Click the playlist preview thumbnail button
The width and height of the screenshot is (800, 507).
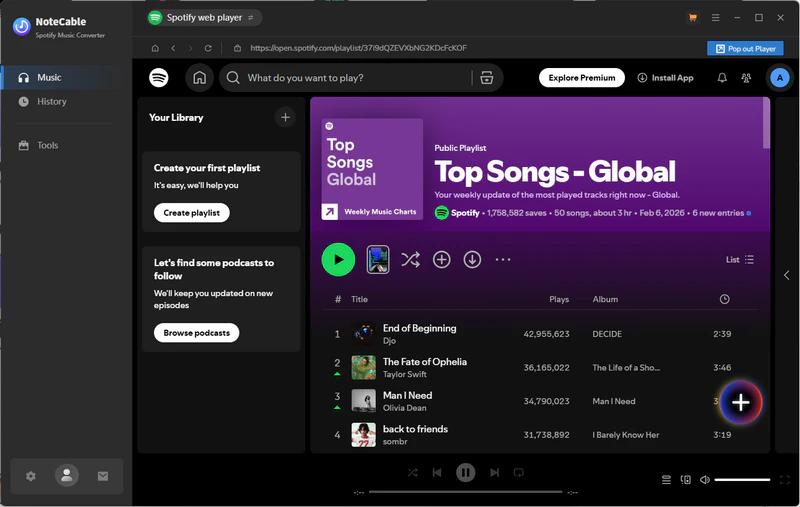378,260
